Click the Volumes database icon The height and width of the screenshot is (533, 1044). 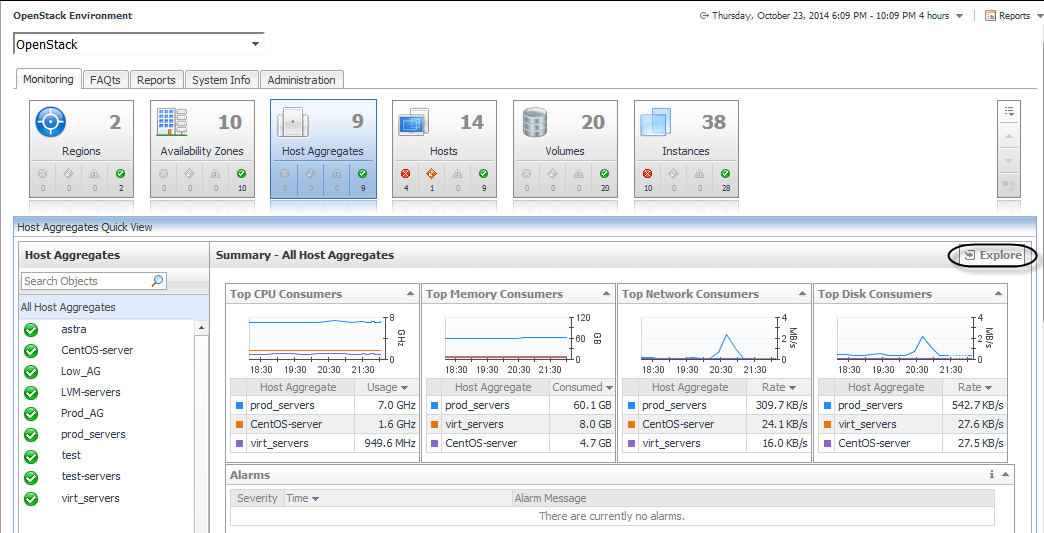pos(535,123)
